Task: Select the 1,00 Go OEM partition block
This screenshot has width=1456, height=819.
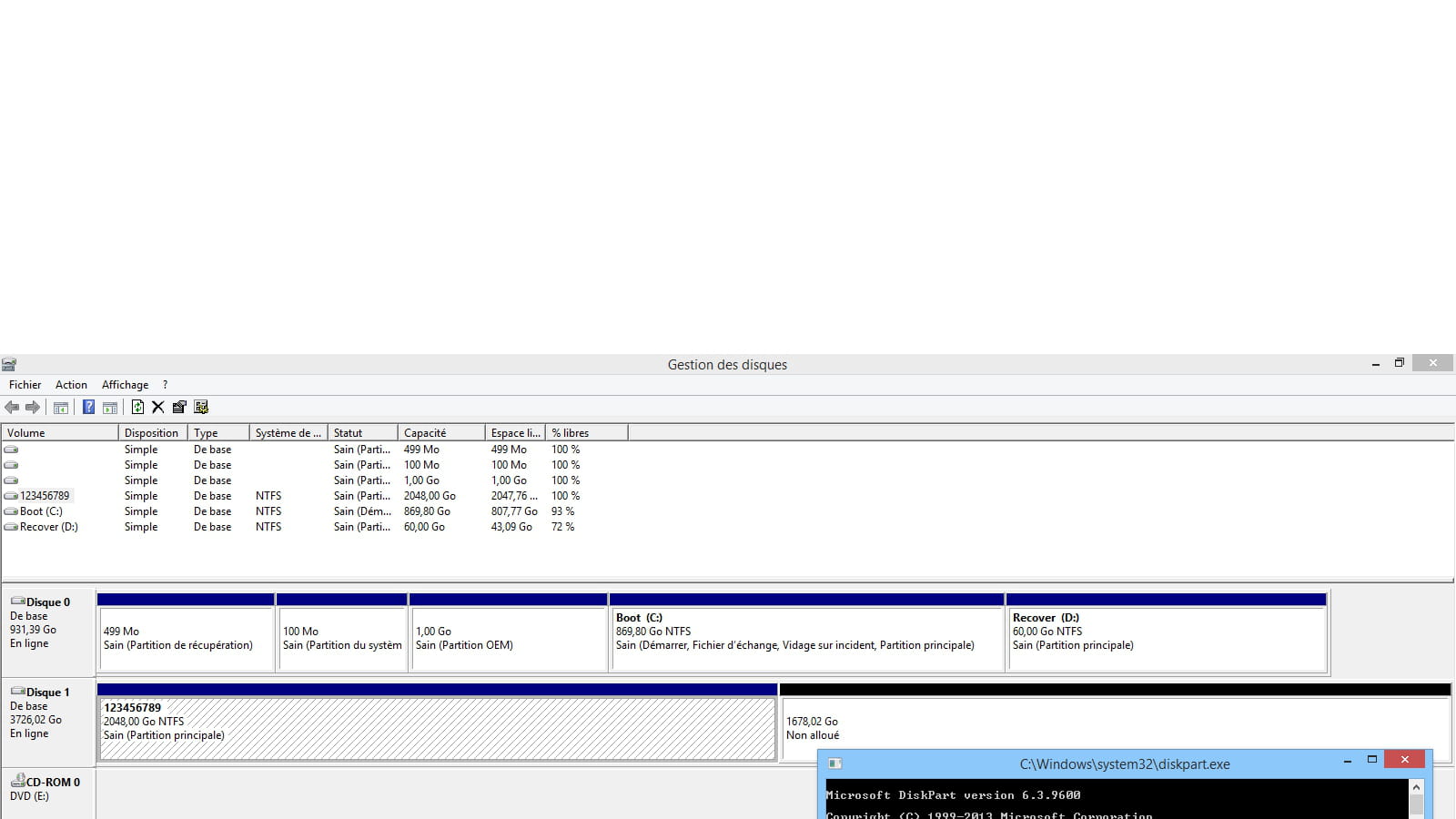Action: (x=509, y=633)
